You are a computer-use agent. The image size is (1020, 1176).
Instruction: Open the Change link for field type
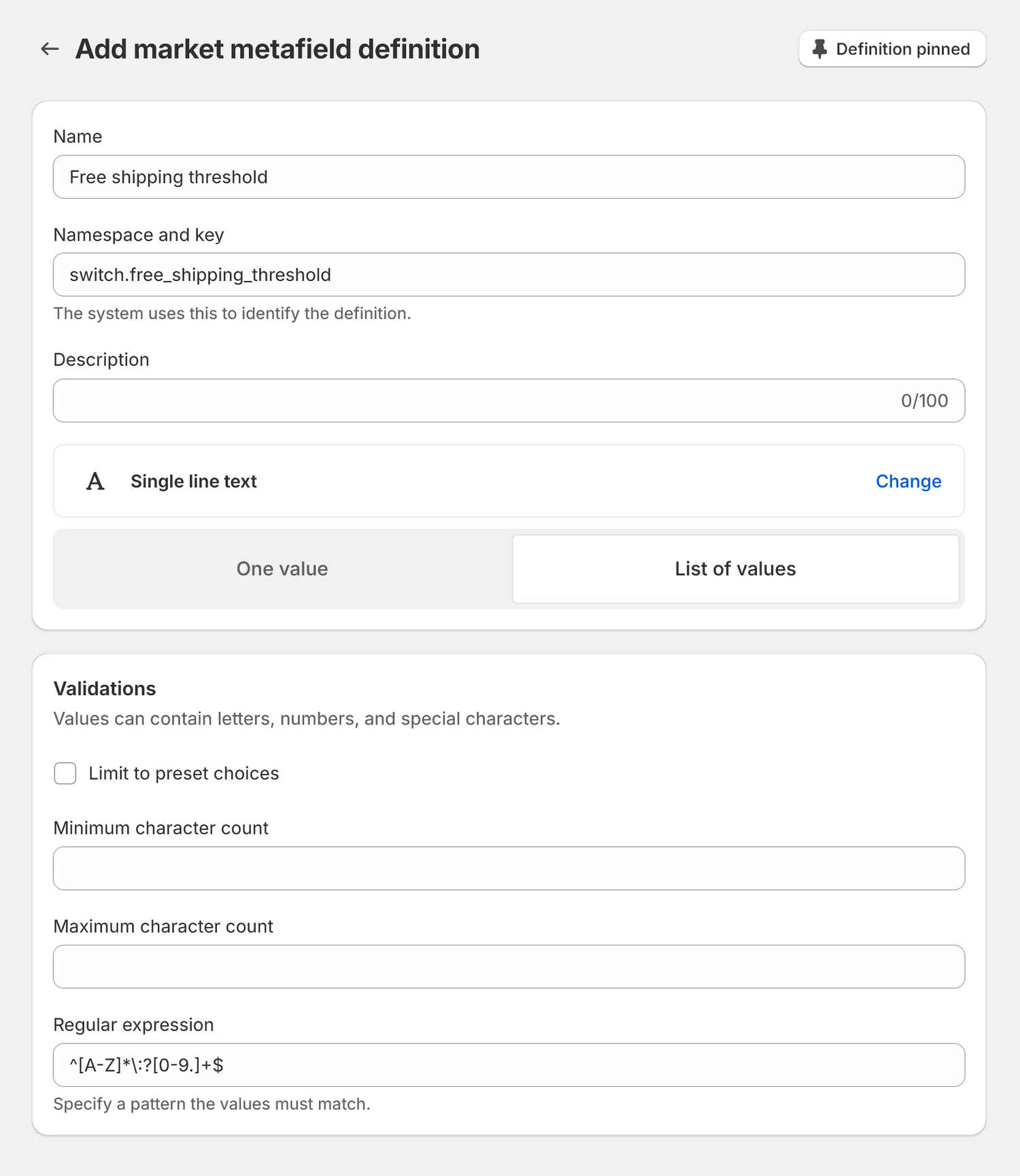[x=908, y=482]
